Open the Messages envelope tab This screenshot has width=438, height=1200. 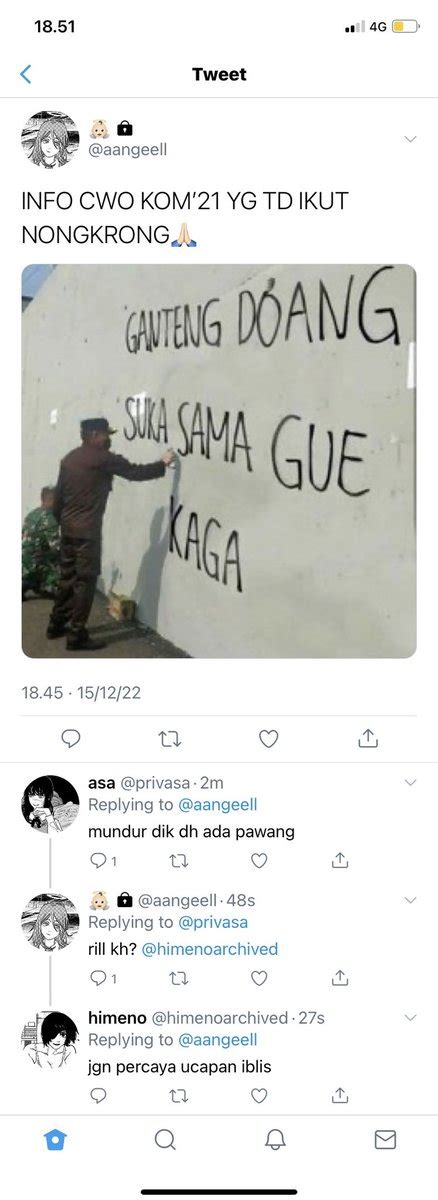pos(384,1140)
